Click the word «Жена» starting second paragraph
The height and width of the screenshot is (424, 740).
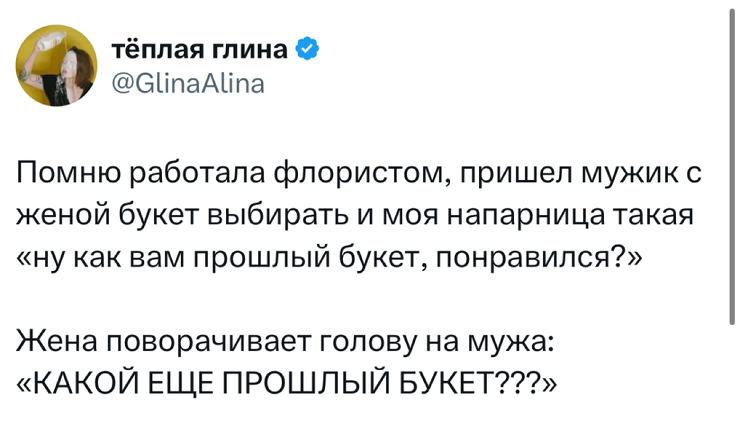[x=56, y=342]
